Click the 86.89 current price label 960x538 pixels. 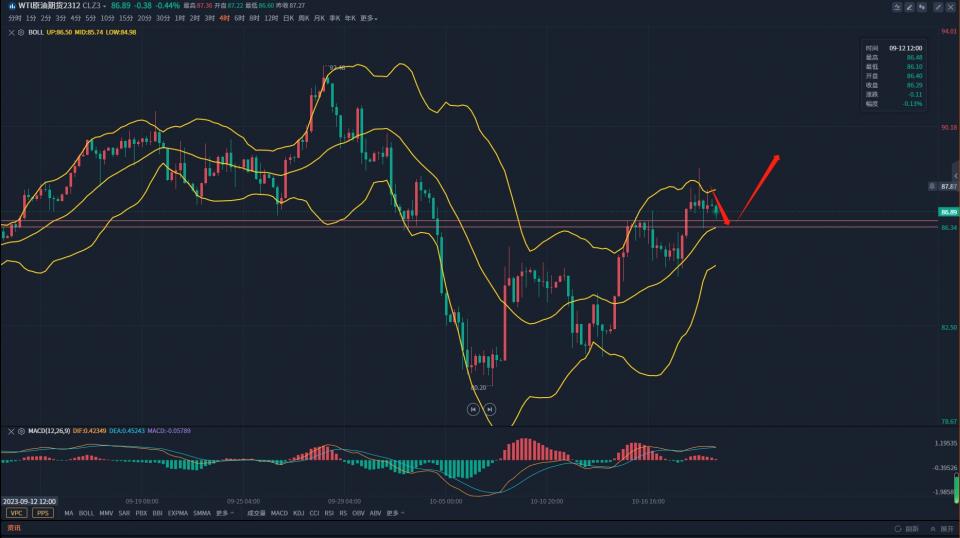(x=948, y=212)
